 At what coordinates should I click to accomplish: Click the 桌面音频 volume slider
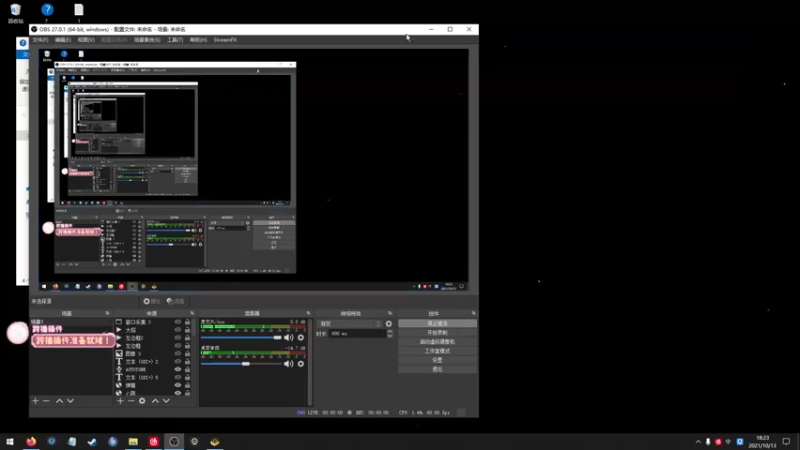click(x=241, y=364)
